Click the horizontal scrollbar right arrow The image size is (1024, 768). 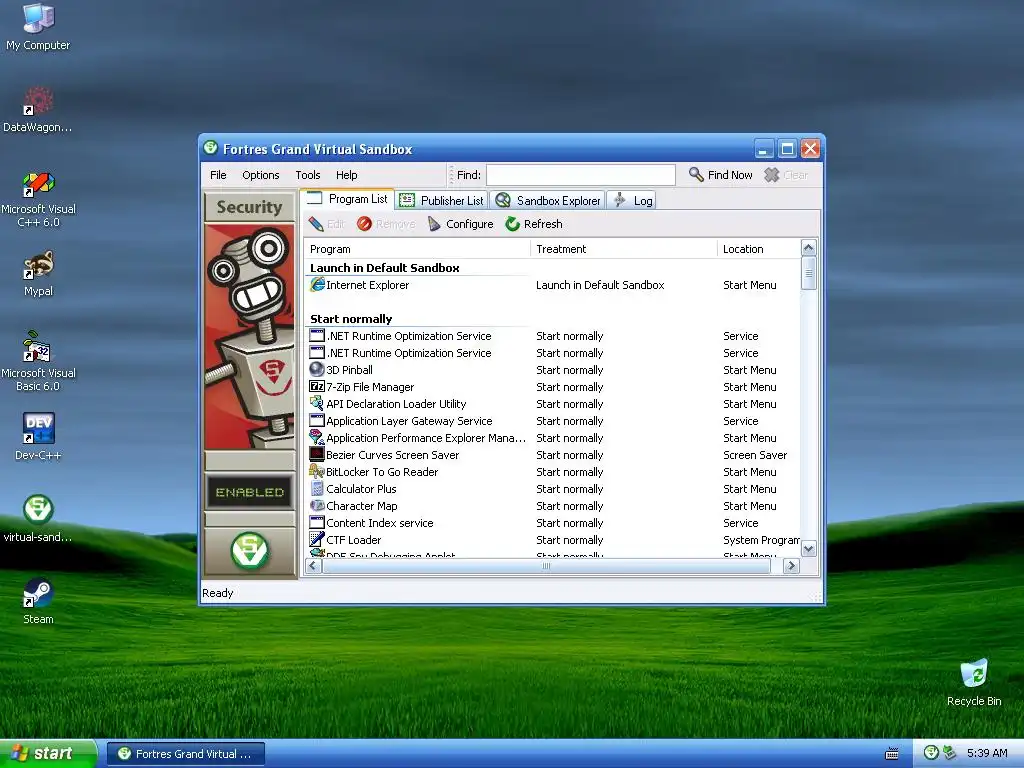[792, 566]
